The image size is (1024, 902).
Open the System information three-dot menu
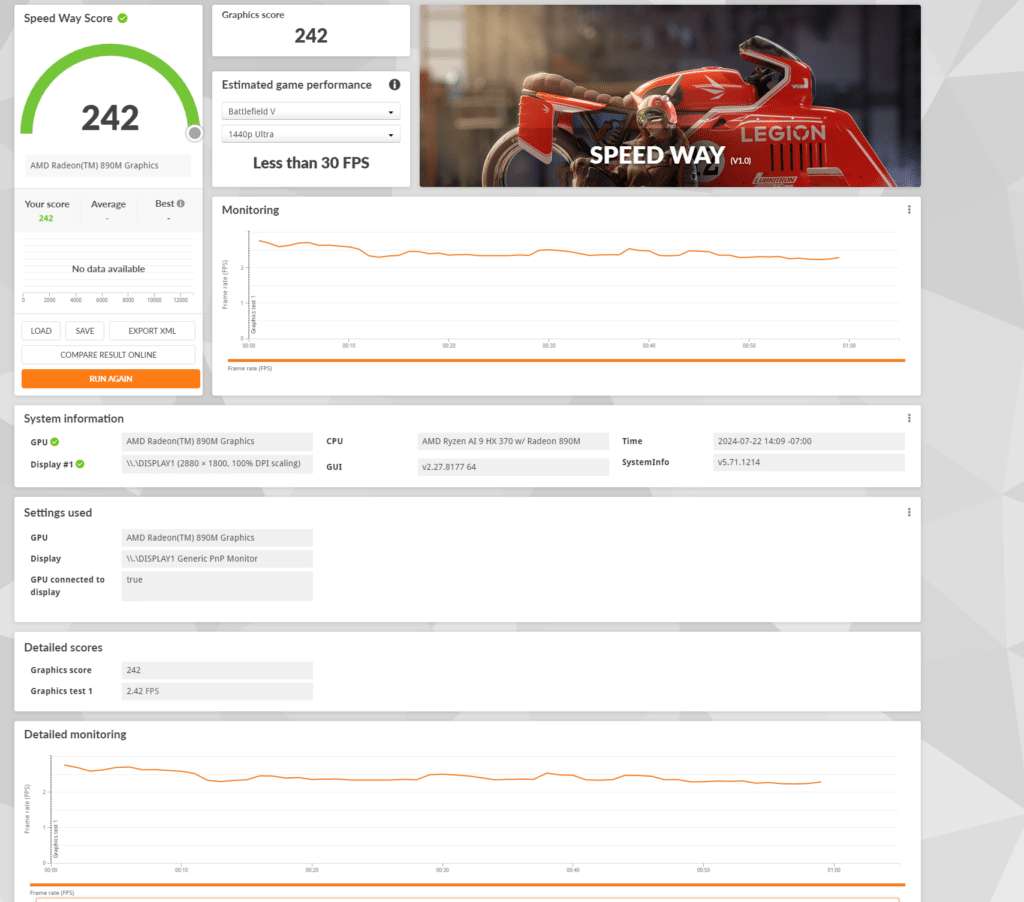909,418
